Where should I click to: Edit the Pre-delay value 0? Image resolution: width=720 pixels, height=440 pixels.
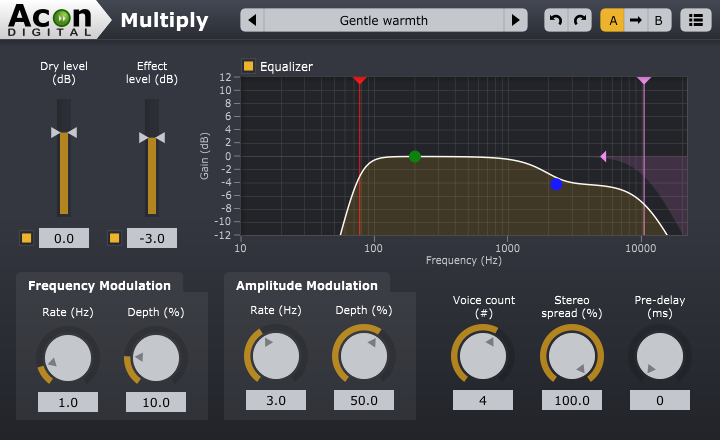coord(660,400)
